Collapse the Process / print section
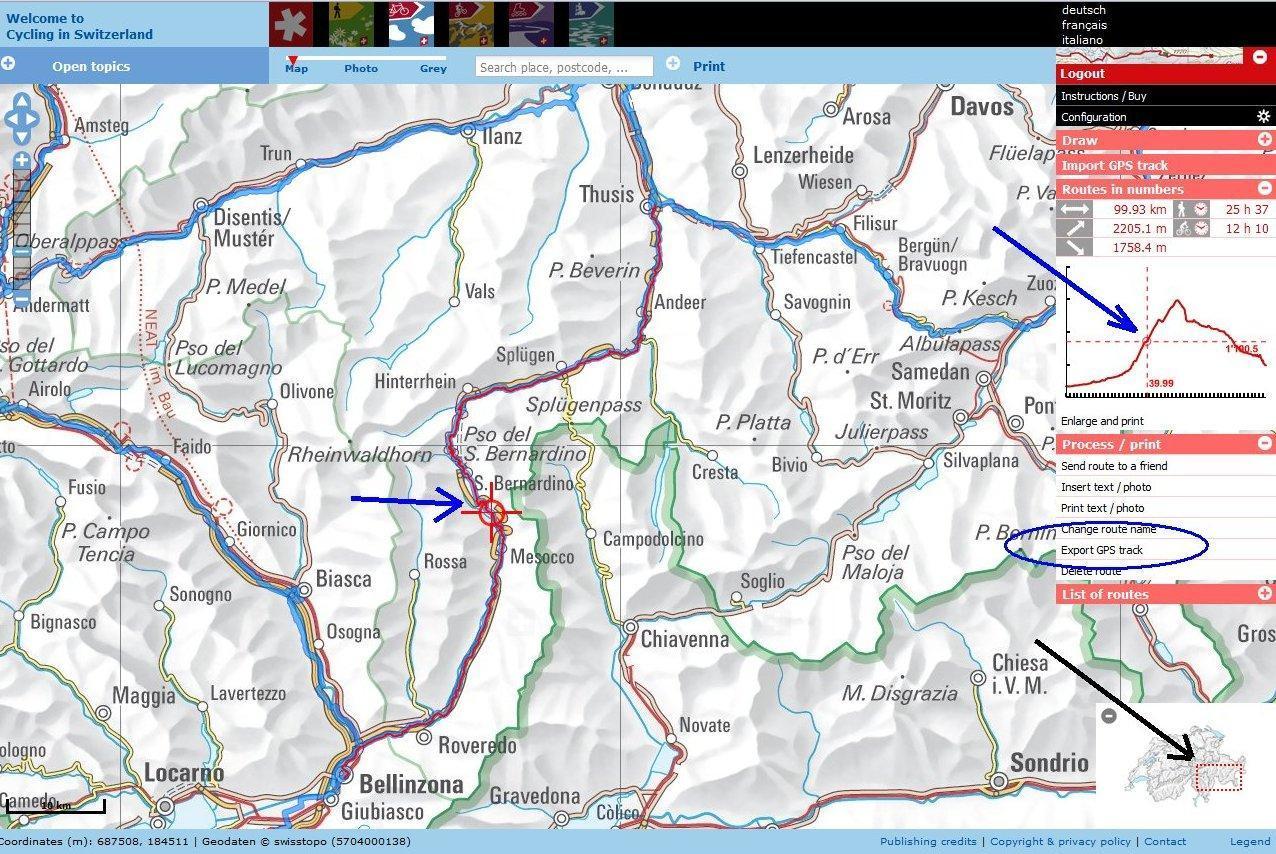1276x854 pixels. coord(1264,443)
